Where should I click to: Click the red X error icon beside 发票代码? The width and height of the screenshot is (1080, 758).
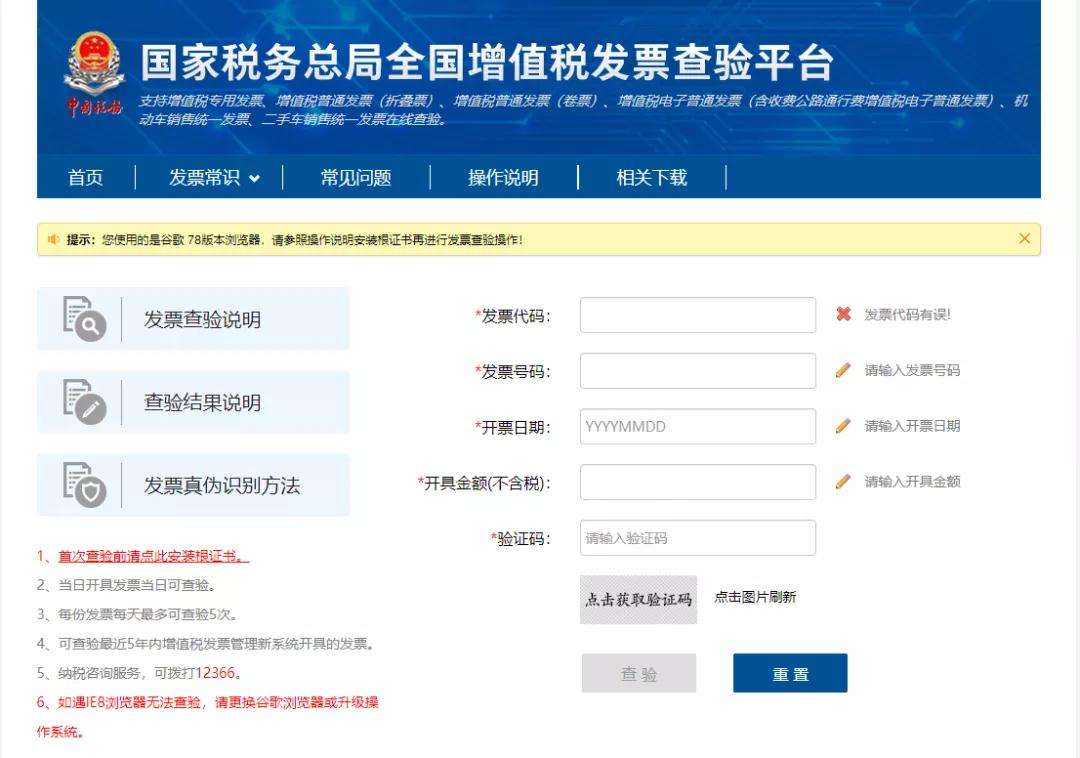(x=843, y=314)
